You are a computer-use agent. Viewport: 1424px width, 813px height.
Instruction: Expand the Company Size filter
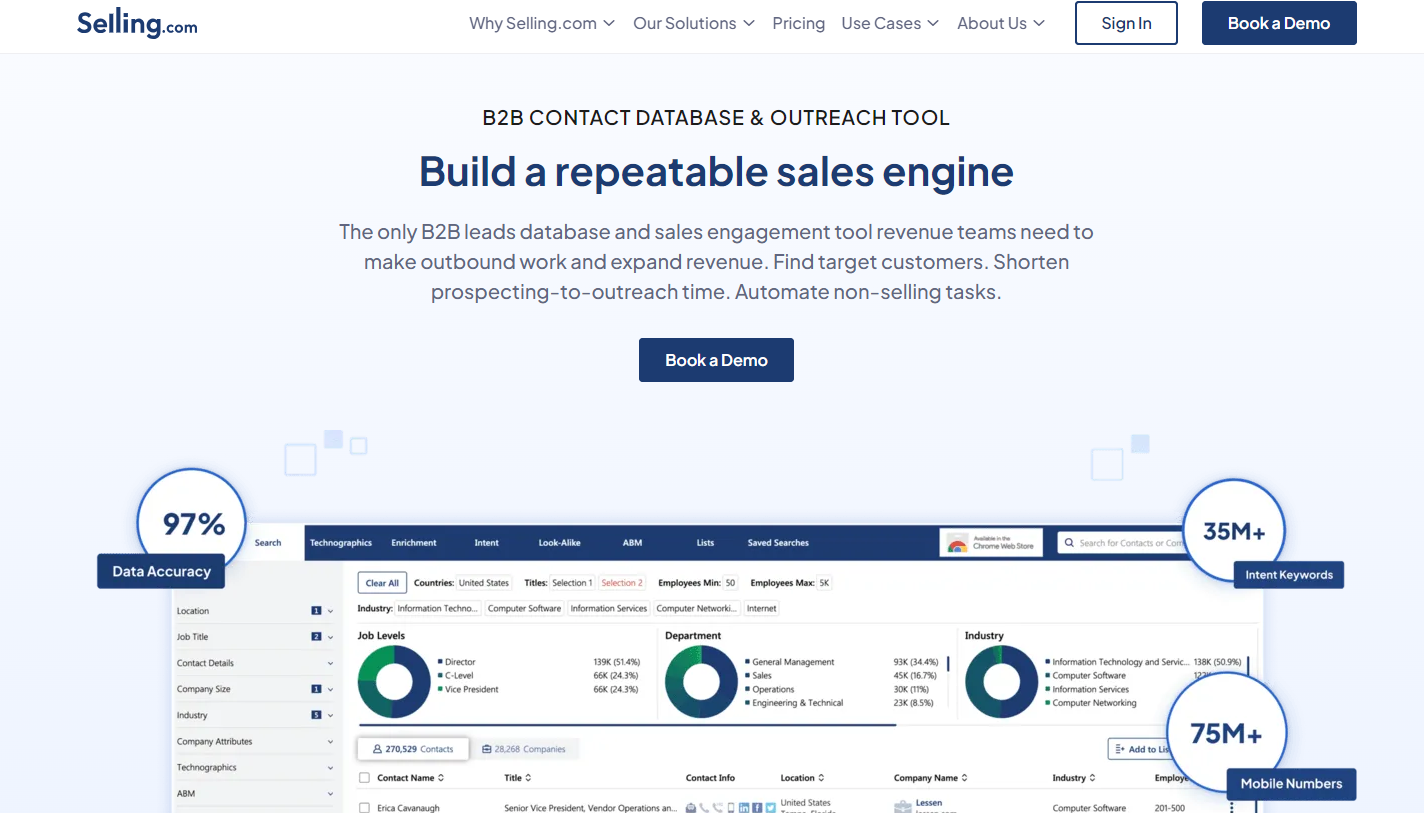(x=255, y=689)
